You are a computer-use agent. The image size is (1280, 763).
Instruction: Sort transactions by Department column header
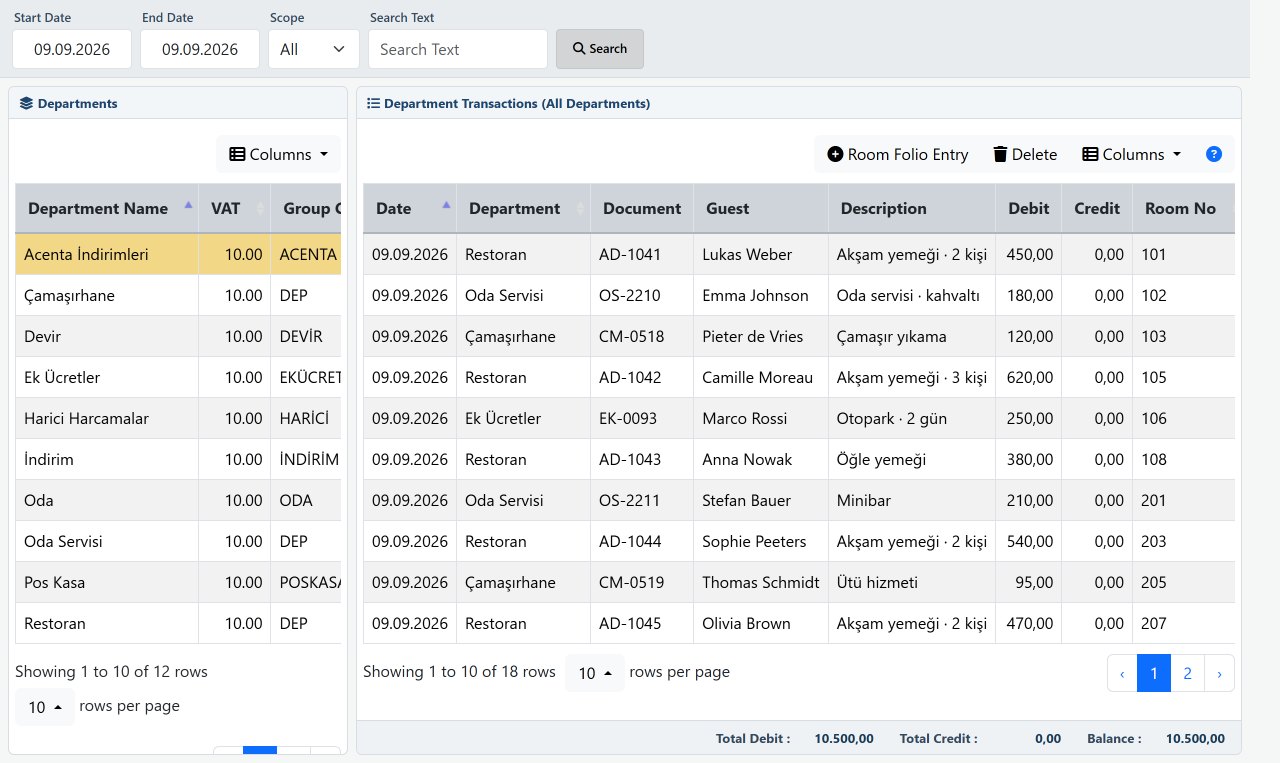point(524,208)
